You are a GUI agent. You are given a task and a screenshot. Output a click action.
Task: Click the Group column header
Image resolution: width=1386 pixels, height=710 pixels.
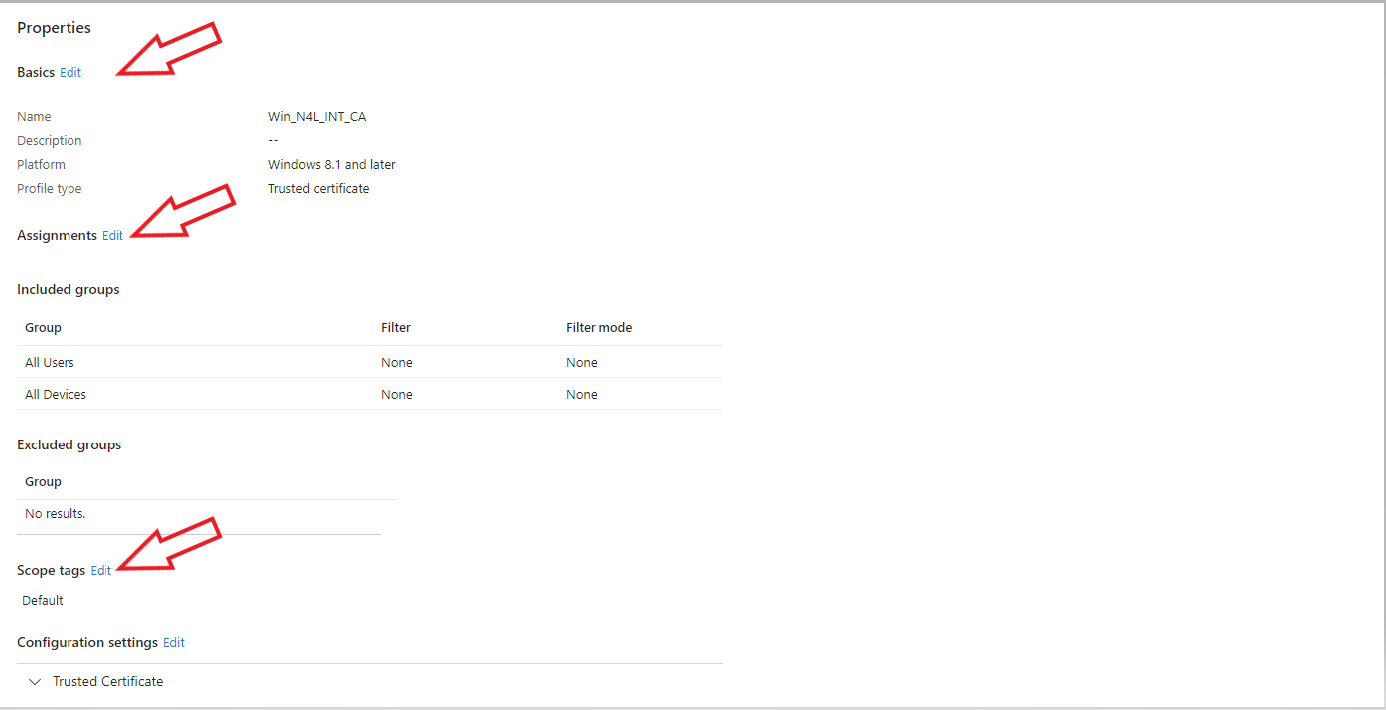[x=43, y=327]
